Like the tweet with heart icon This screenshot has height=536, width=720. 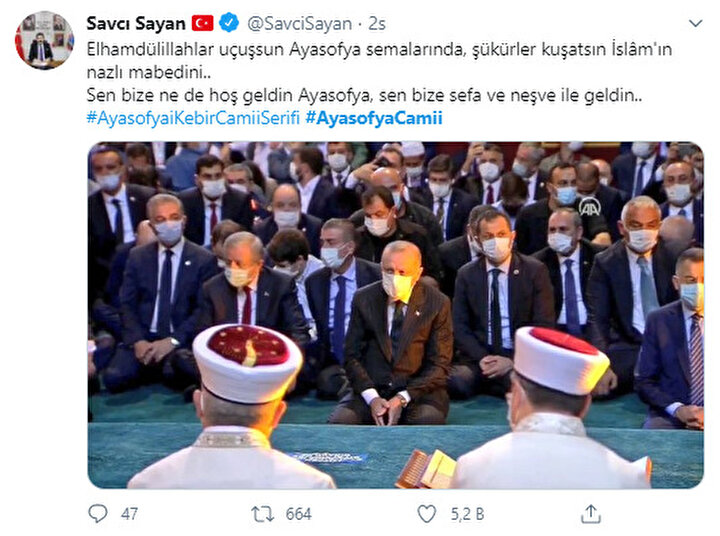427,514
